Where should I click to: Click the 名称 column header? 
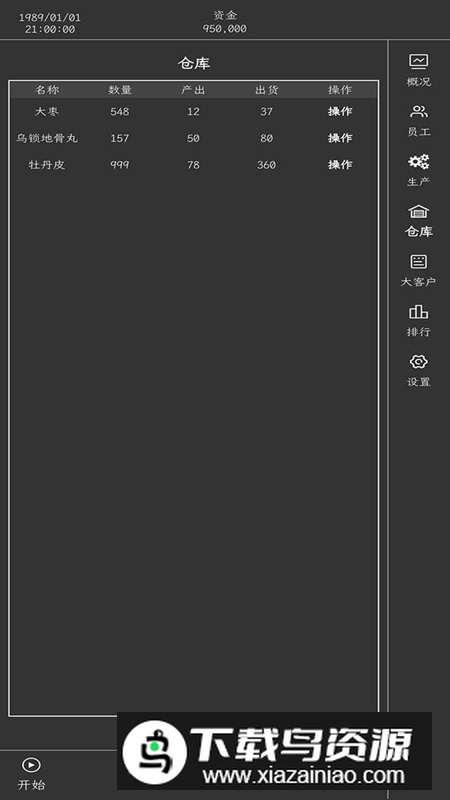(x=47, y=90)
